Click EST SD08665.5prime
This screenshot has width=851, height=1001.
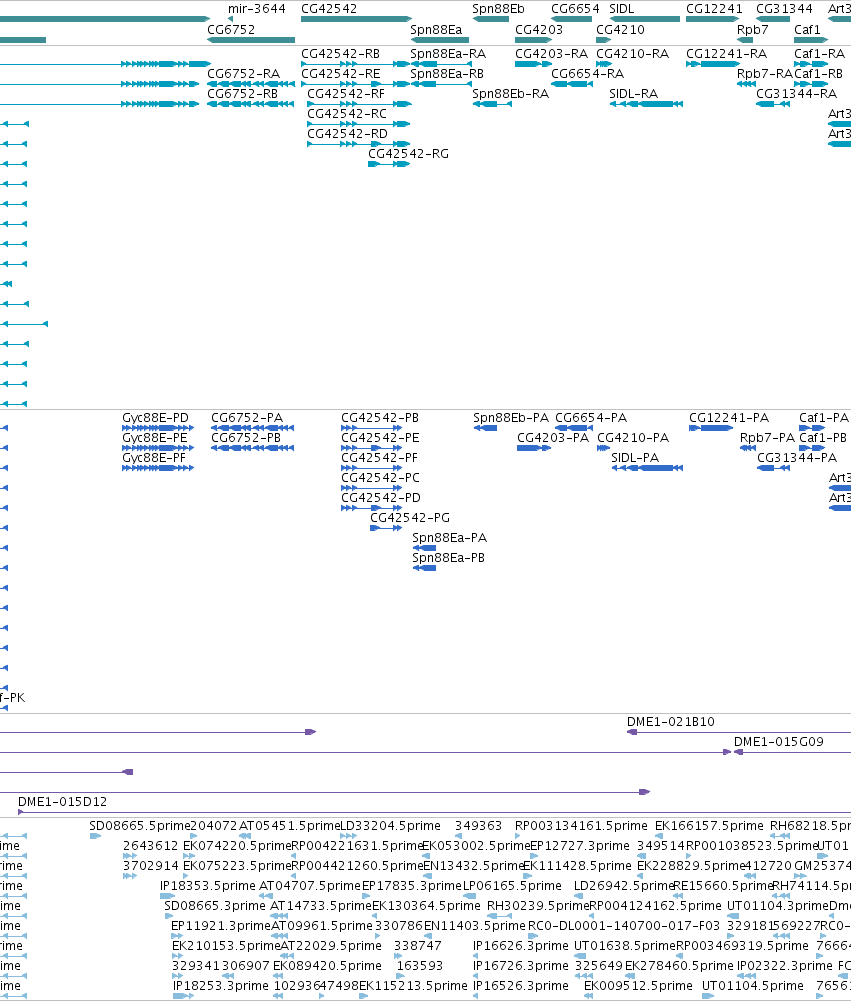pyautogui.click(x=140, y=825)
